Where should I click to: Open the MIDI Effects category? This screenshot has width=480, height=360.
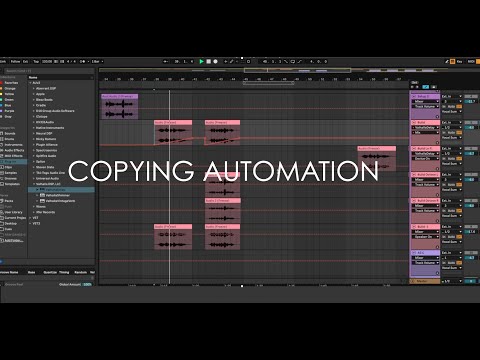[x=13, y=156]
